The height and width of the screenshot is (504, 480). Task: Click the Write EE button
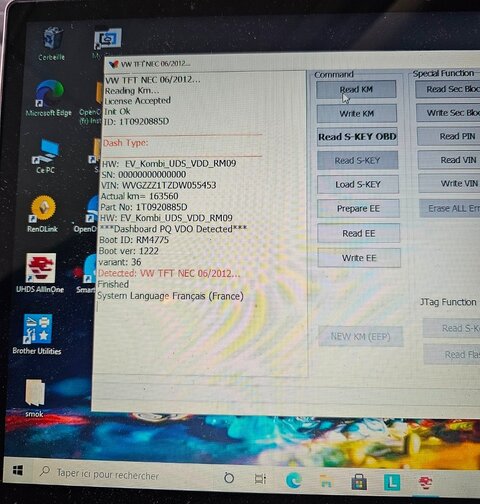(359, 258)
